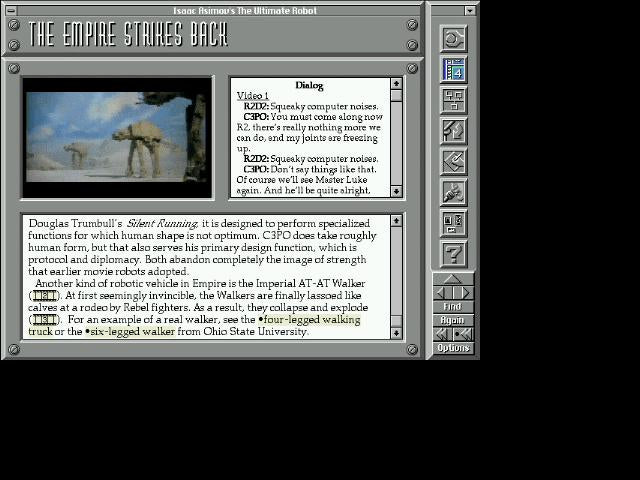Click the Again button
Screen dimensions: 640x480
point(453,320)
